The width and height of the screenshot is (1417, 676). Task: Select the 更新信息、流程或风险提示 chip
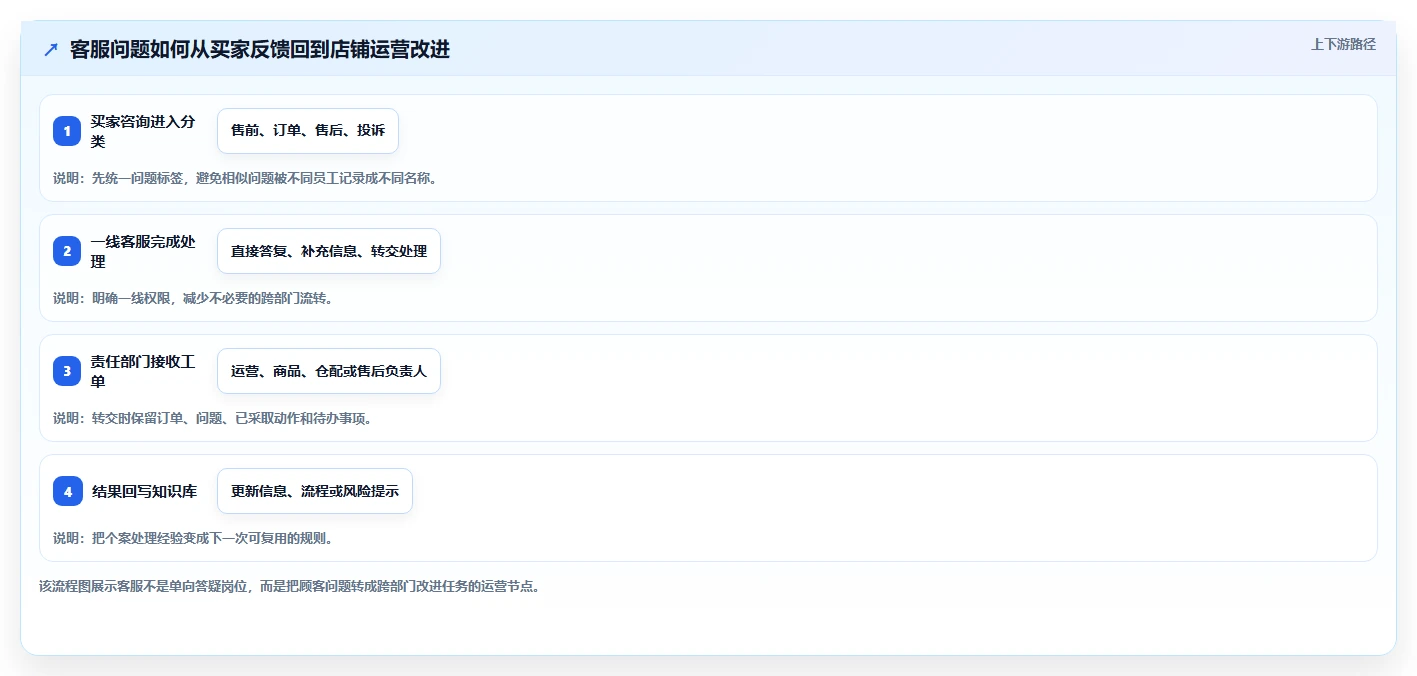coord(315,491)
